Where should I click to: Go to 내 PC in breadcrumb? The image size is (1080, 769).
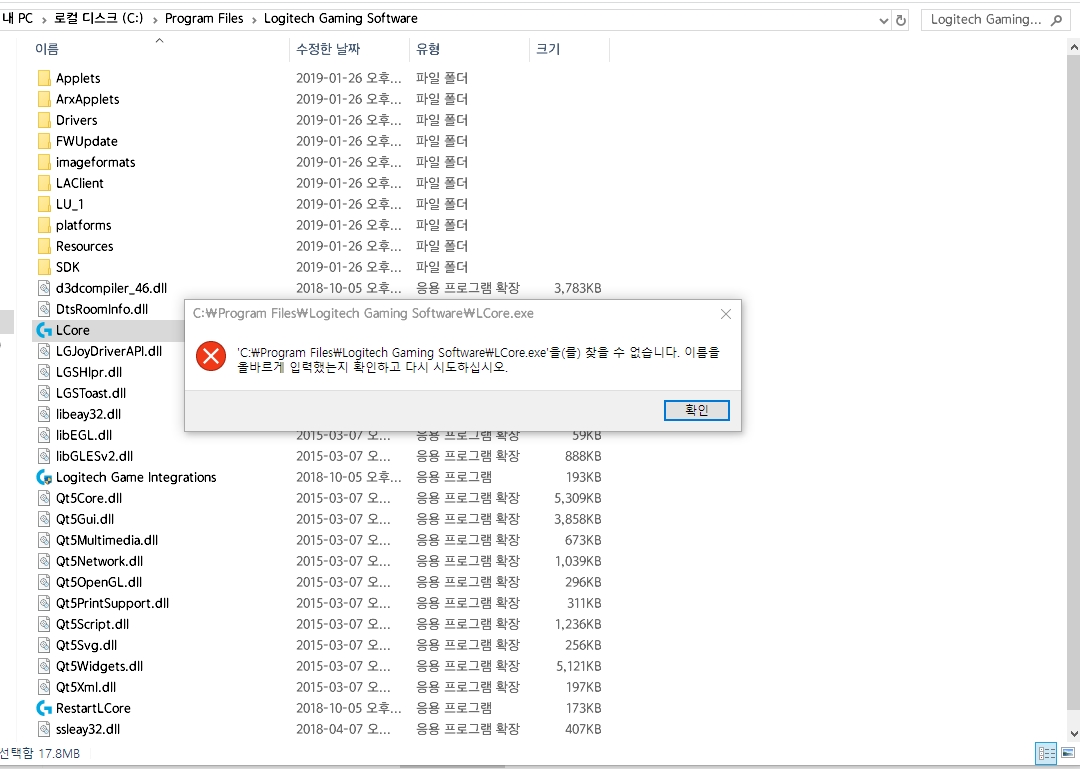point(17,19)
